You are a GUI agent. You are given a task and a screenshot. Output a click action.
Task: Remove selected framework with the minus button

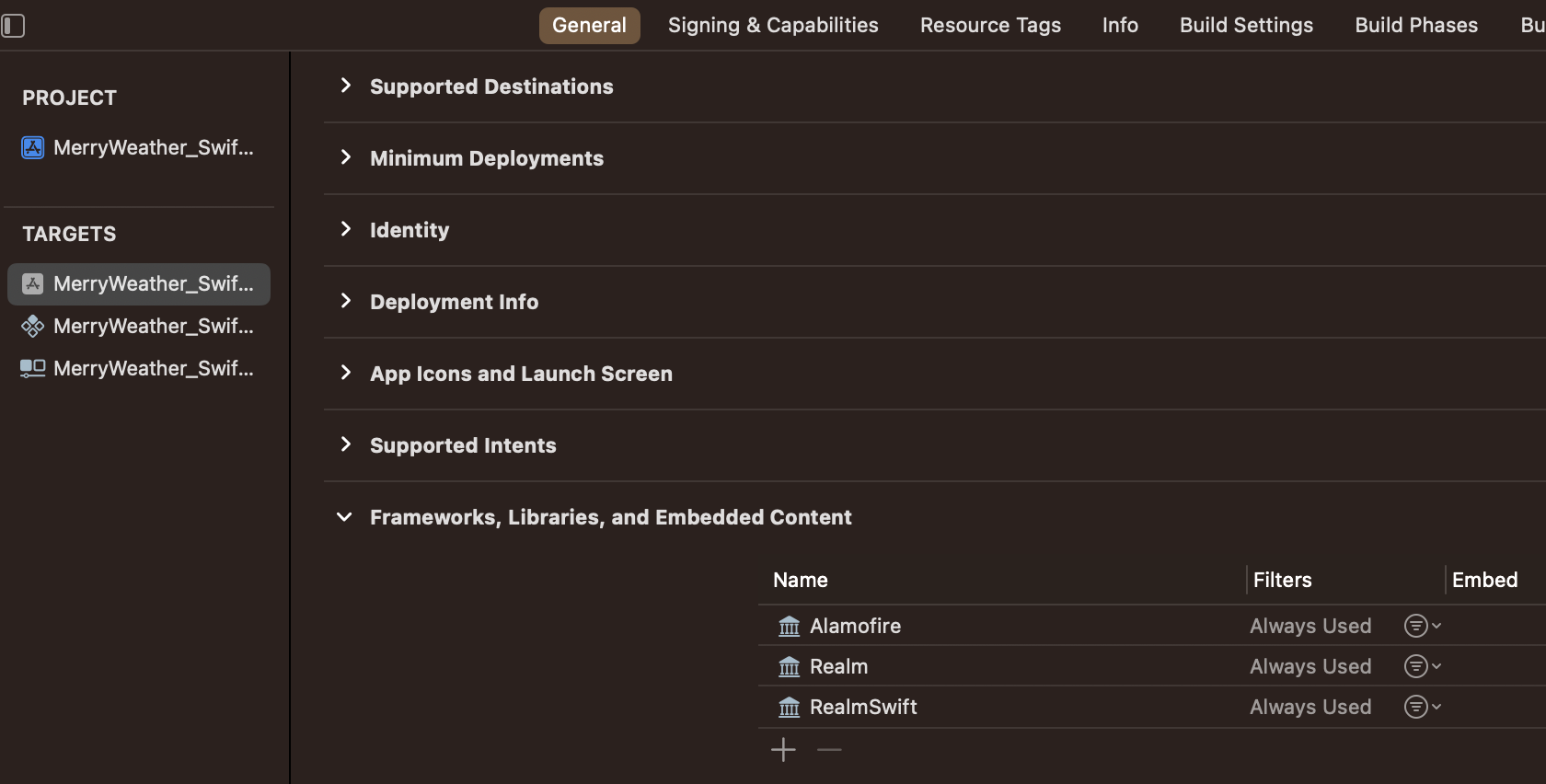(829, 750)
